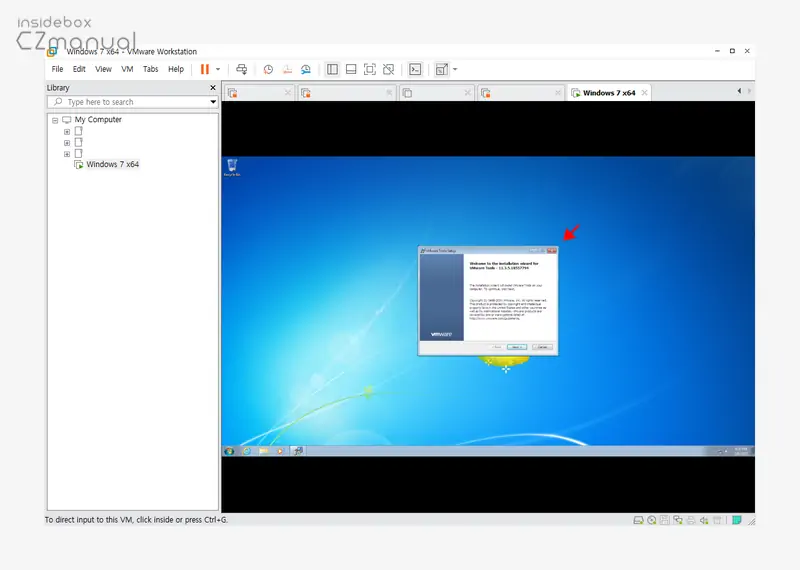Open the Tabs menu
The width and height of the screenshot is (800, 570).
tap(151, 69)
